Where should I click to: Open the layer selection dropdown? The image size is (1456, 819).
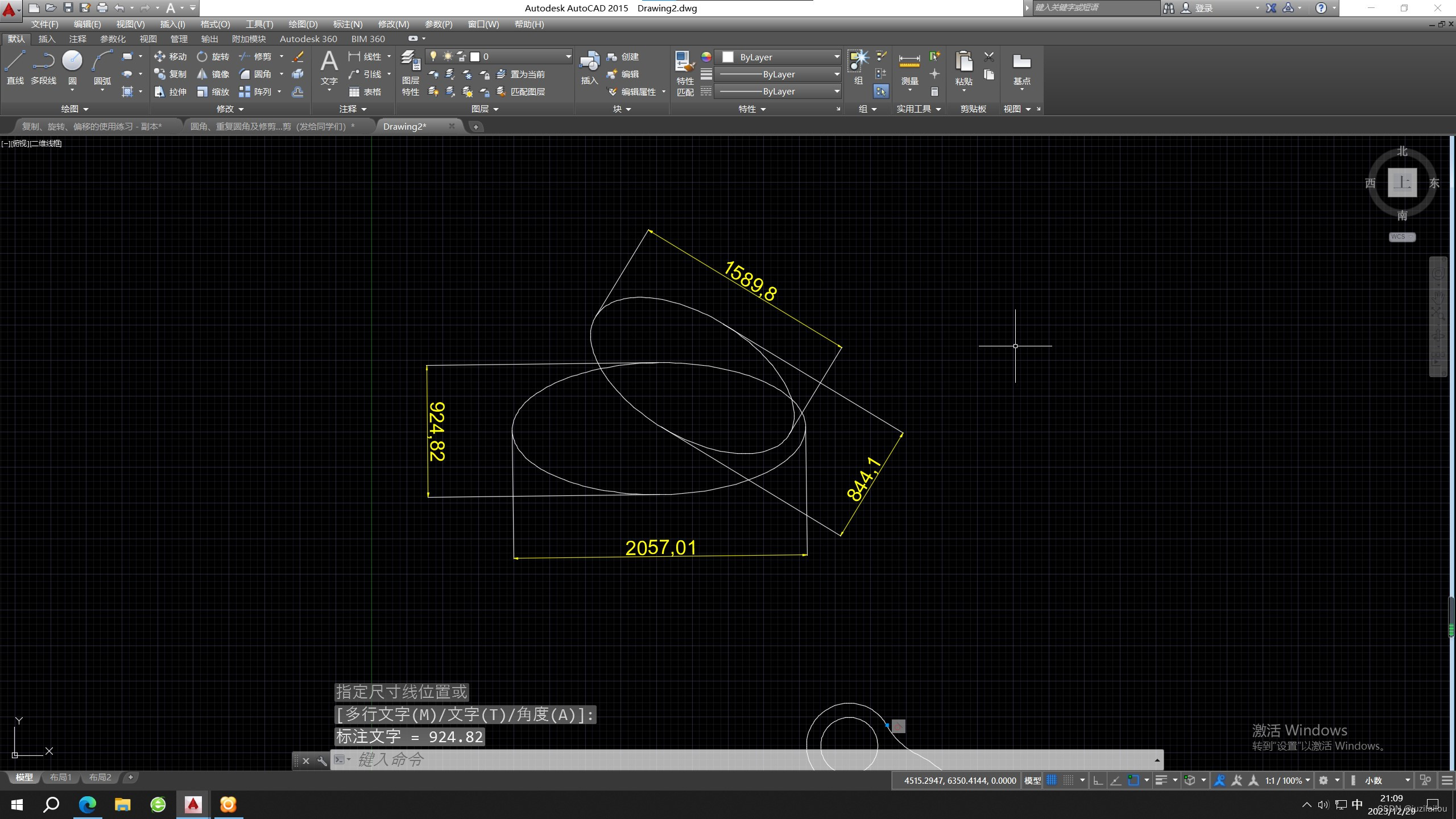568,56
